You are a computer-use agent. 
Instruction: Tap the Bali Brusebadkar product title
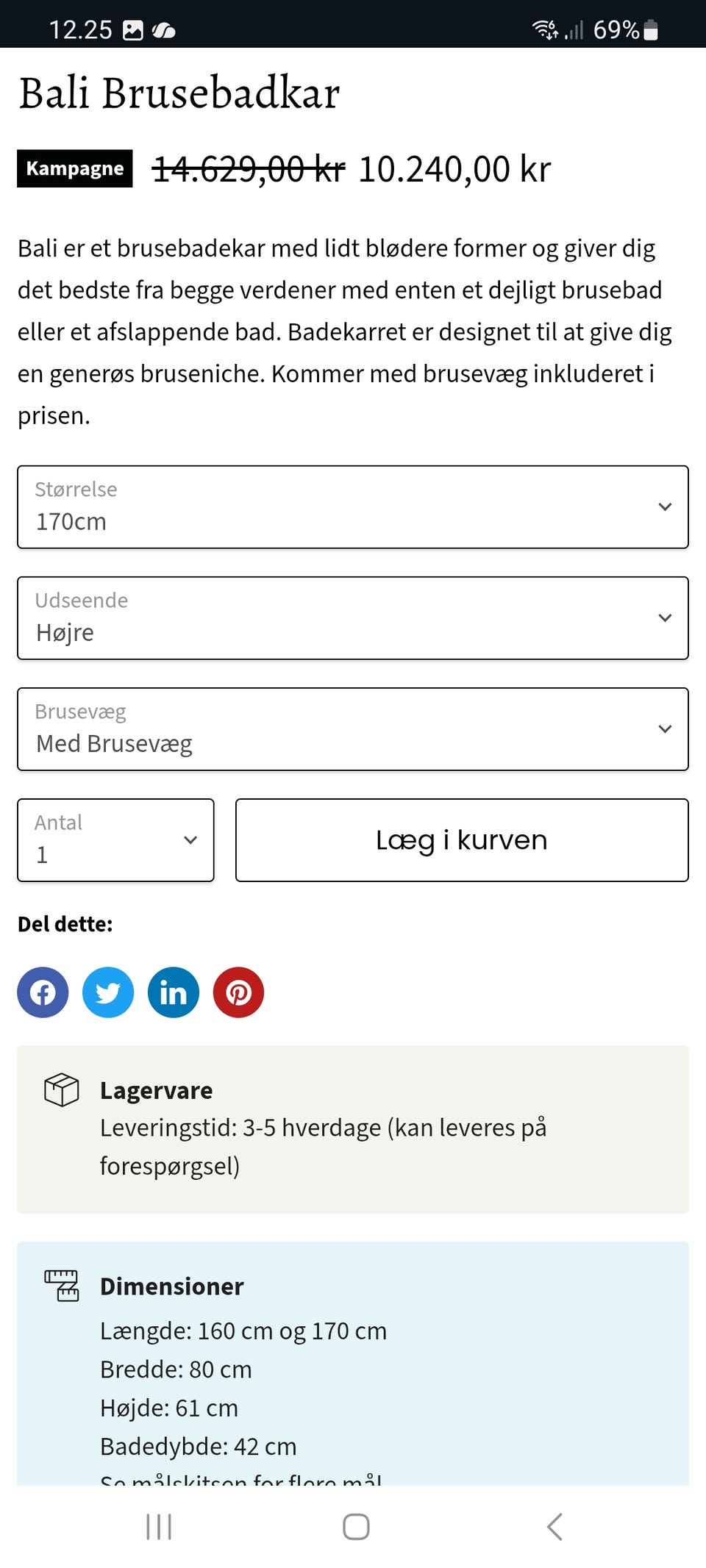(x=179, y=93)
